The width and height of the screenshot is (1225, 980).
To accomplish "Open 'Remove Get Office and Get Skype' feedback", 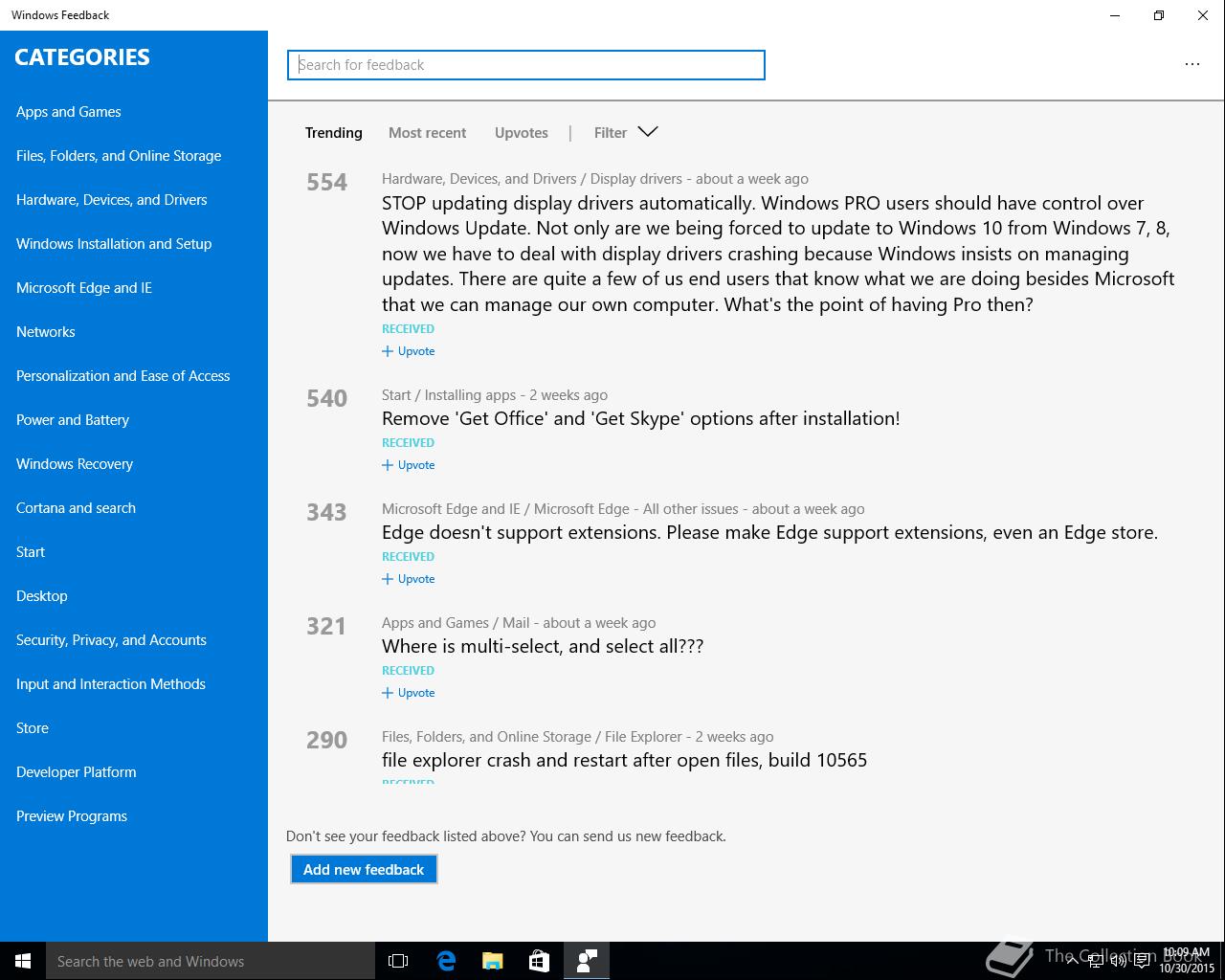I will (641, 418).
